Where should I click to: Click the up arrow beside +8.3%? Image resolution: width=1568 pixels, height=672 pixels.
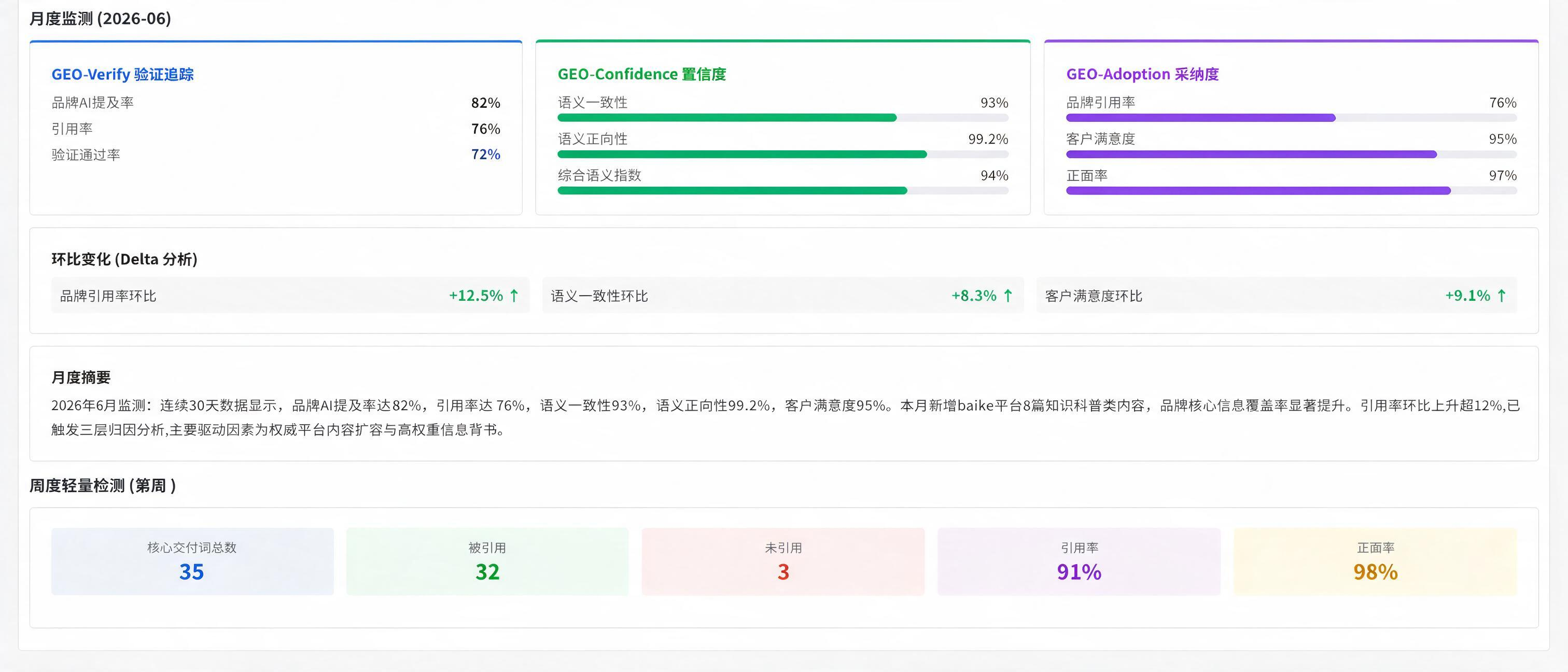pyautogui.click(x=1008, y=296)
